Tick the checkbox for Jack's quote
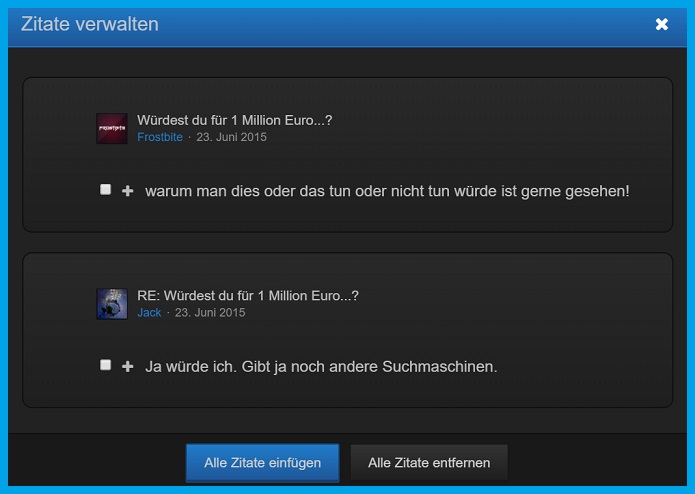Image resolution: width=695 pixels, height=494 pixels. pos(106,366)
